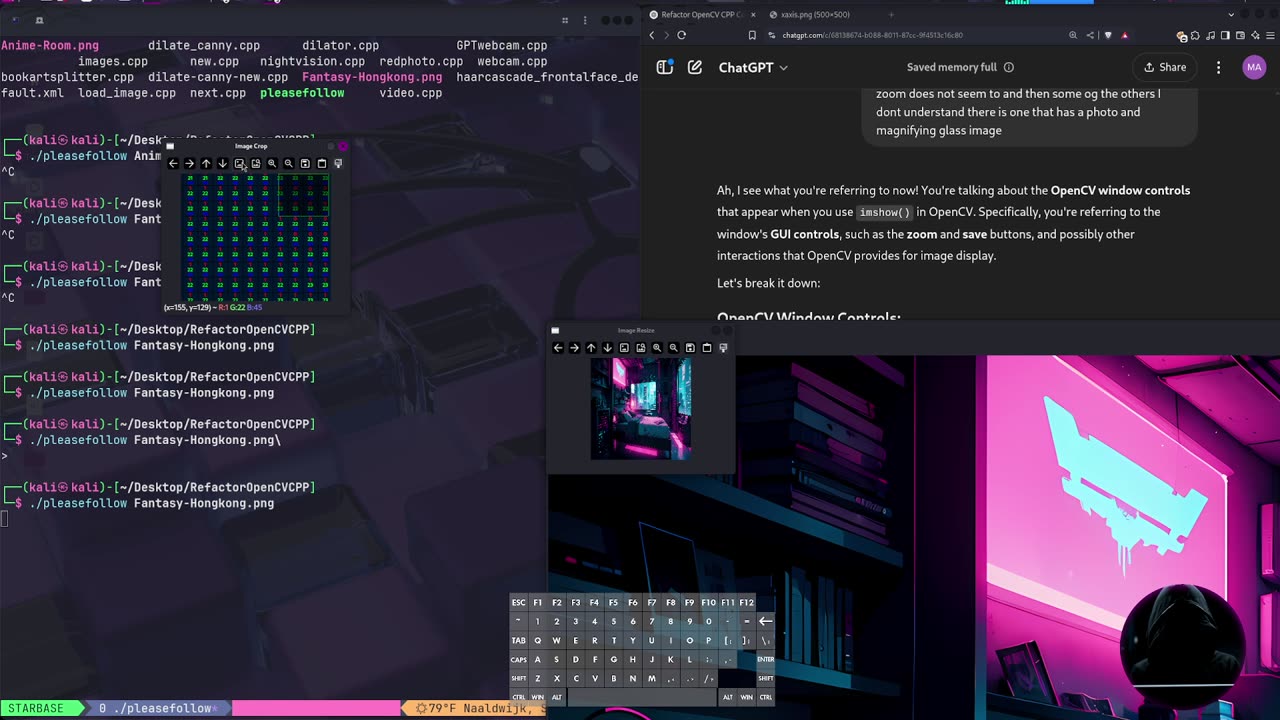Image resolution: width=1280 pixels, height=720 pixels.
Task: Reload the ChatGPT page
Action: pos(681,35)
